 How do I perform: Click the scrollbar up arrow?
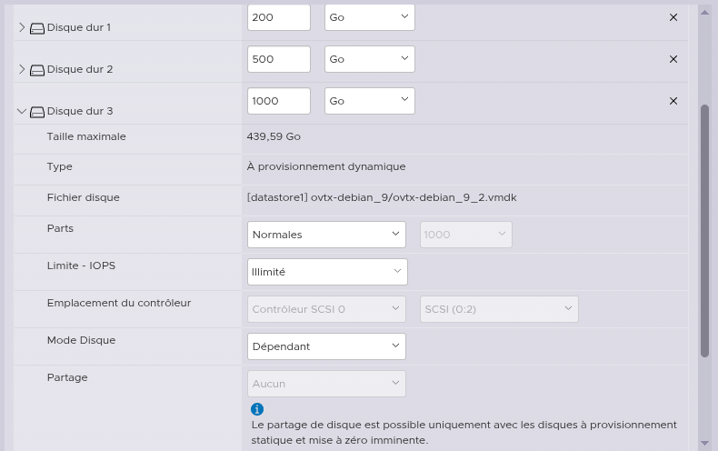coord(705,12)
